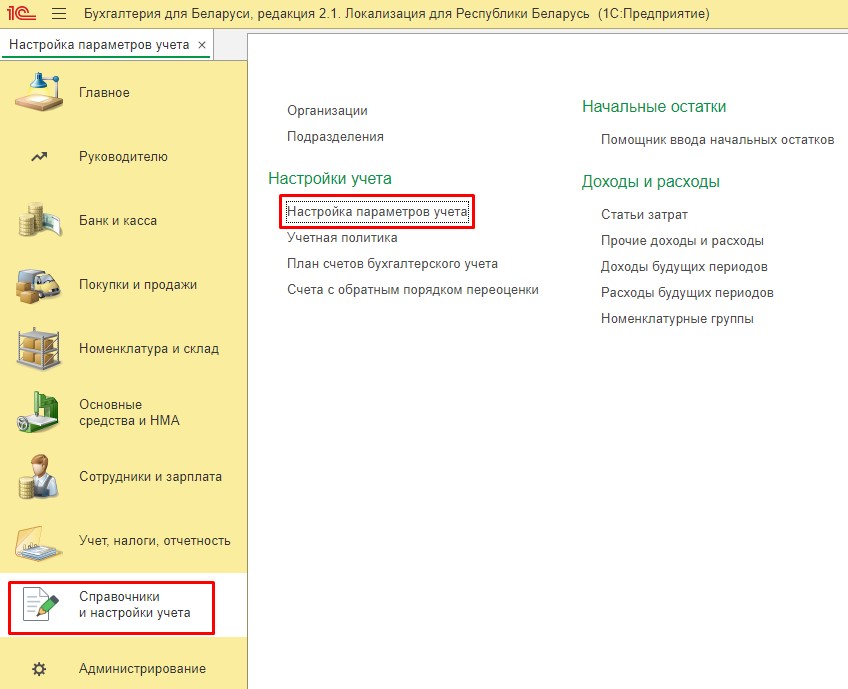Switch to Настройка параметров учета tab
The height and width of the screenshot is (689, 848).
99,45
